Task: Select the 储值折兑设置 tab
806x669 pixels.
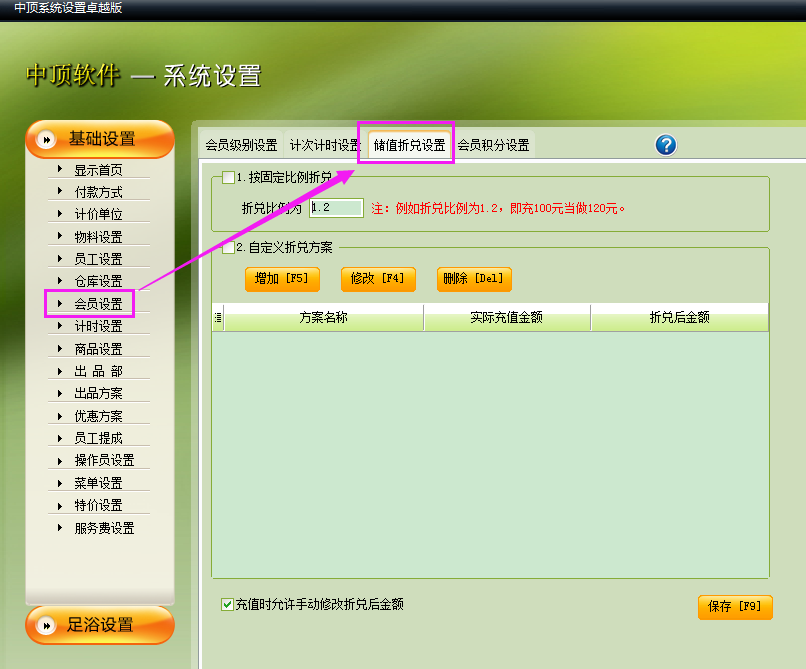Action: pos(410,145)
